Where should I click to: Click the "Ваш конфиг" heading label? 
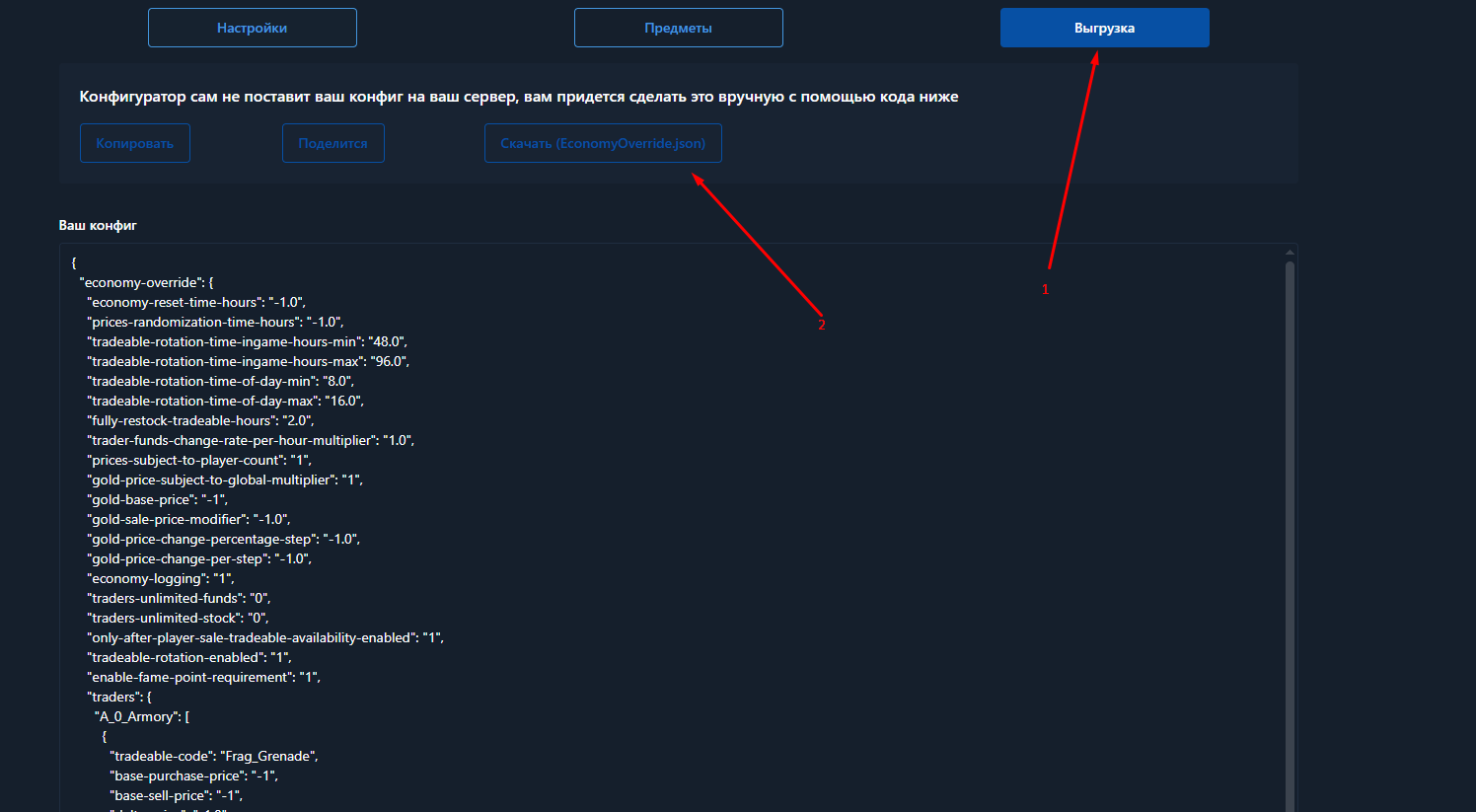click(98, 225)
